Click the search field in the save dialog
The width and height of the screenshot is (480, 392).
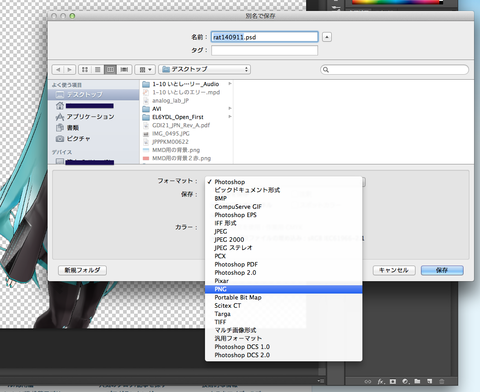[394, 69]
